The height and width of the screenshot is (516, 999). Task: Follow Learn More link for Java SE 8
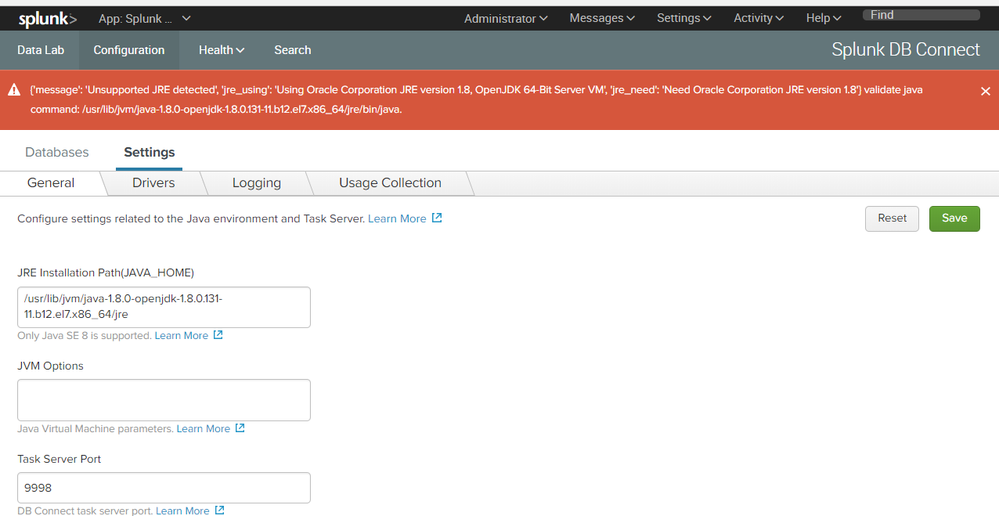181,335
